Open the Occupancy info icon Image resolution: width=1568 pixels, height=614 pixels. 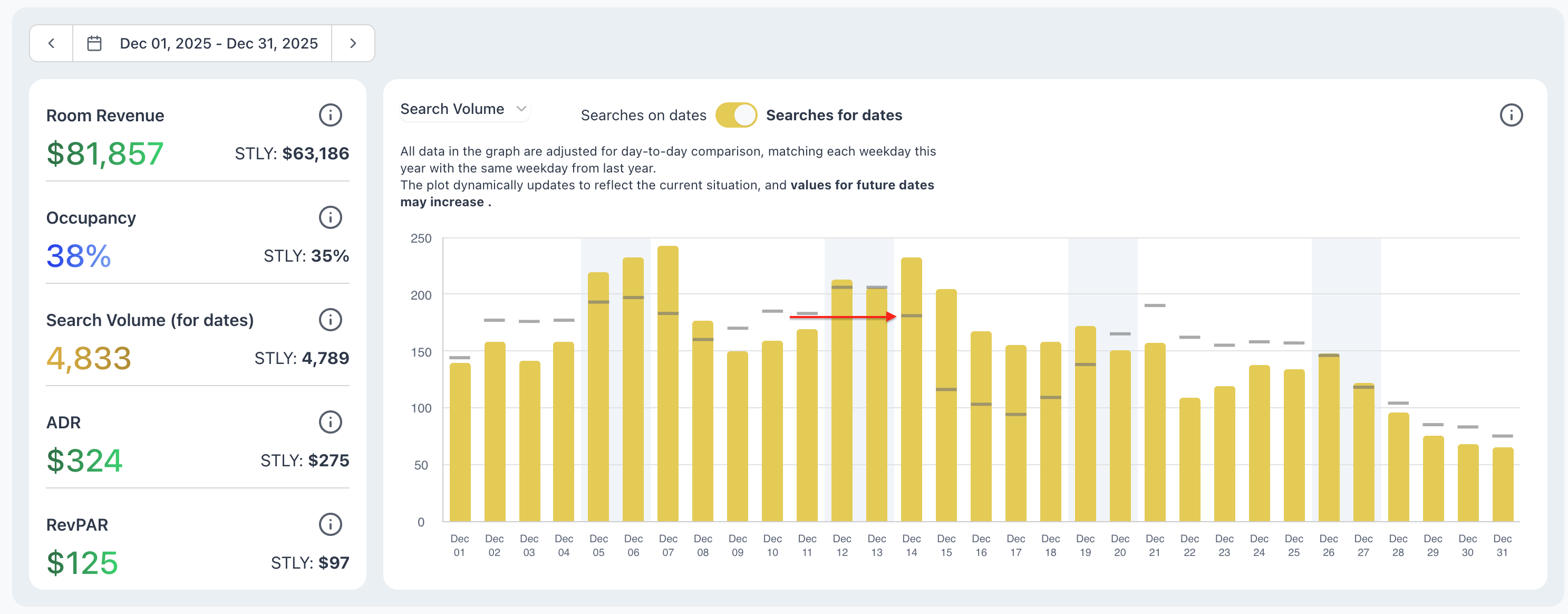[x=330, y=217]
